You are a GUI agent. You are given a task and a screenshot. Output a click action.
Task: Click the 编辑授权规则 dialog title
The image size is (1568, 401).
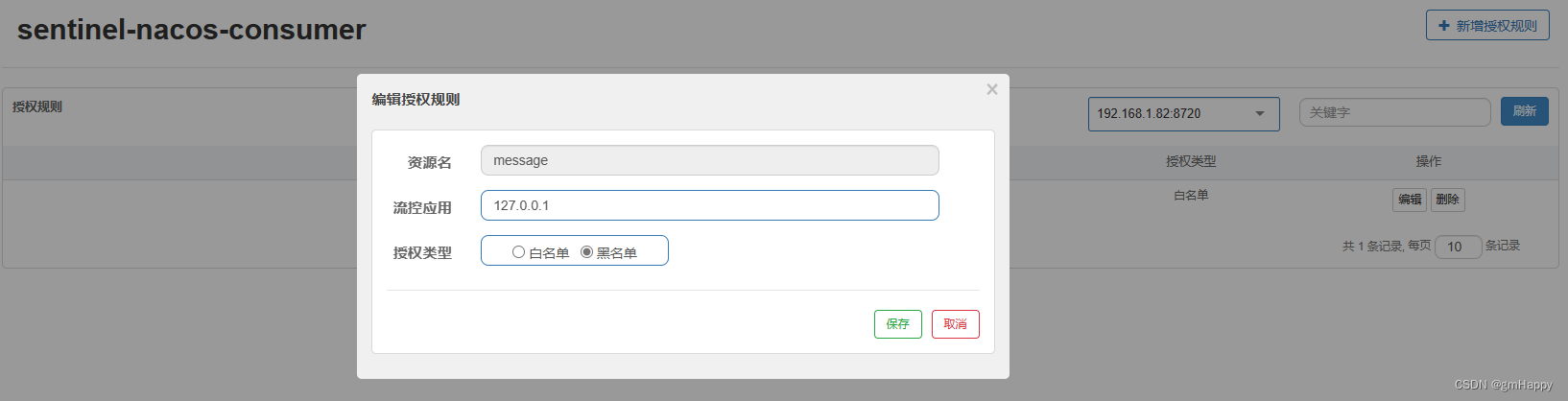[416, 99]
